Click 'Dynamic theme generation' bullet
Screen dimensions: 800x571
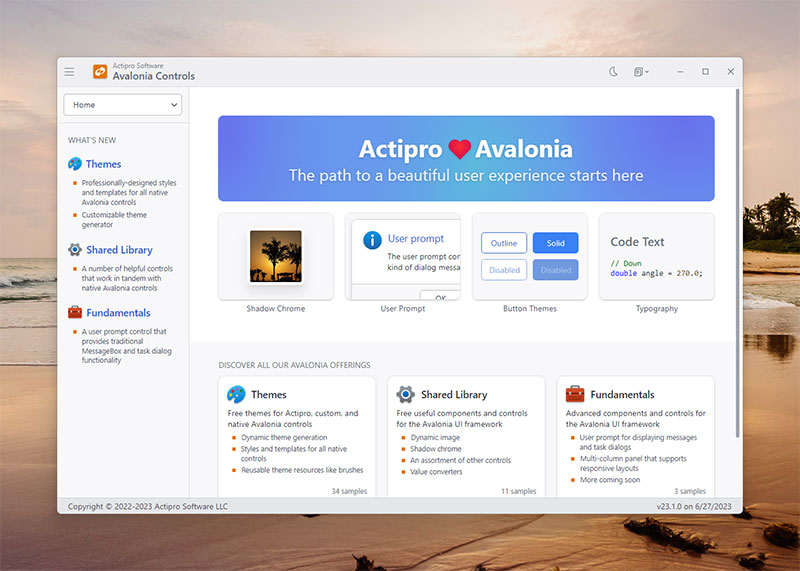coord(284,437)
